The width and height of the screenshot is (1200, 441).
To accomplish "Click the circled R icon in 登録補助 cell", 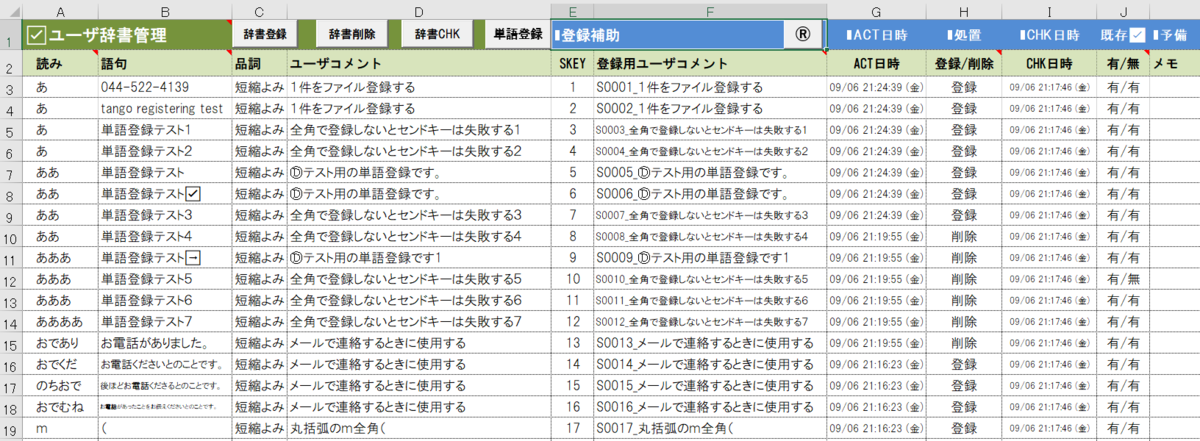I will (x=803, y=34).
